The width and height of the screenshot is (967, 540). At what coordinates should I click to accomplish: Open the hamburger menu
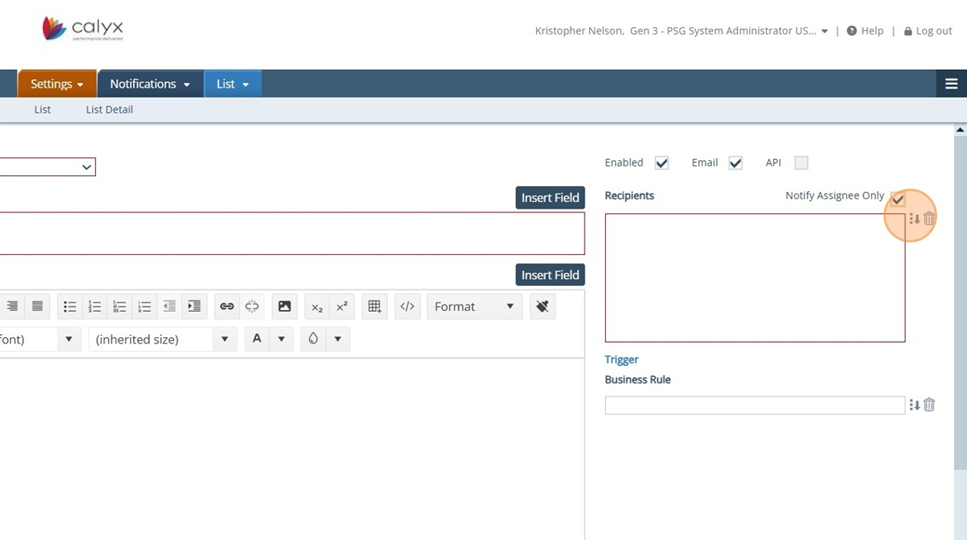[951, 84]
